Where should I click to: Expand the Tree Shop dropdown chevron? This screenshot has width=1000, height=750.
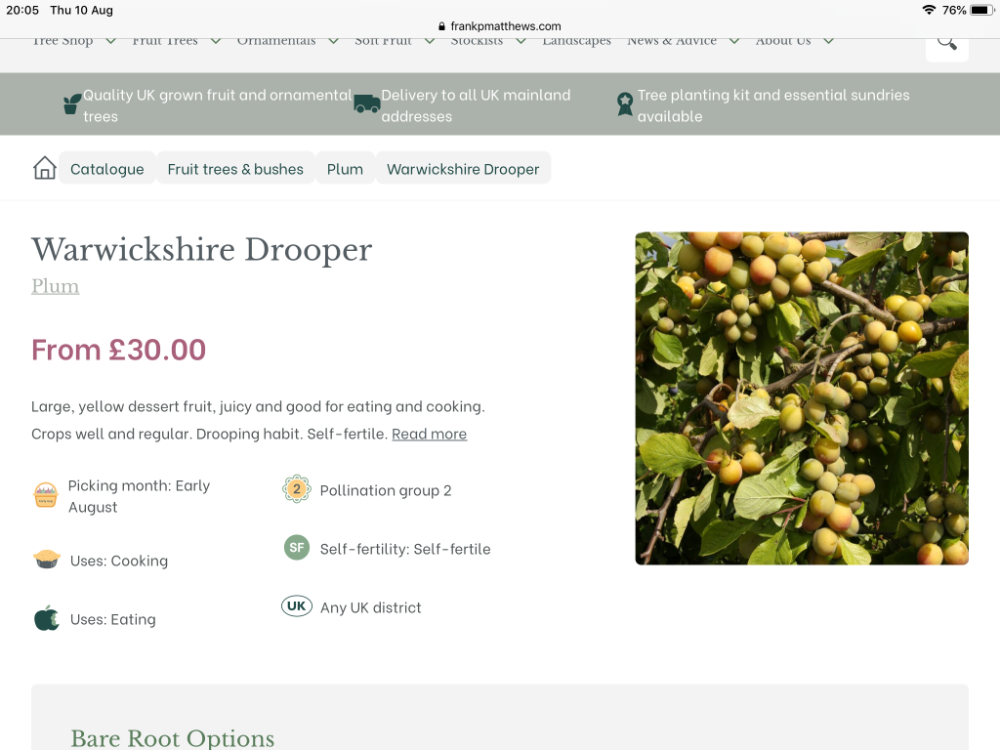pos(110,41)
